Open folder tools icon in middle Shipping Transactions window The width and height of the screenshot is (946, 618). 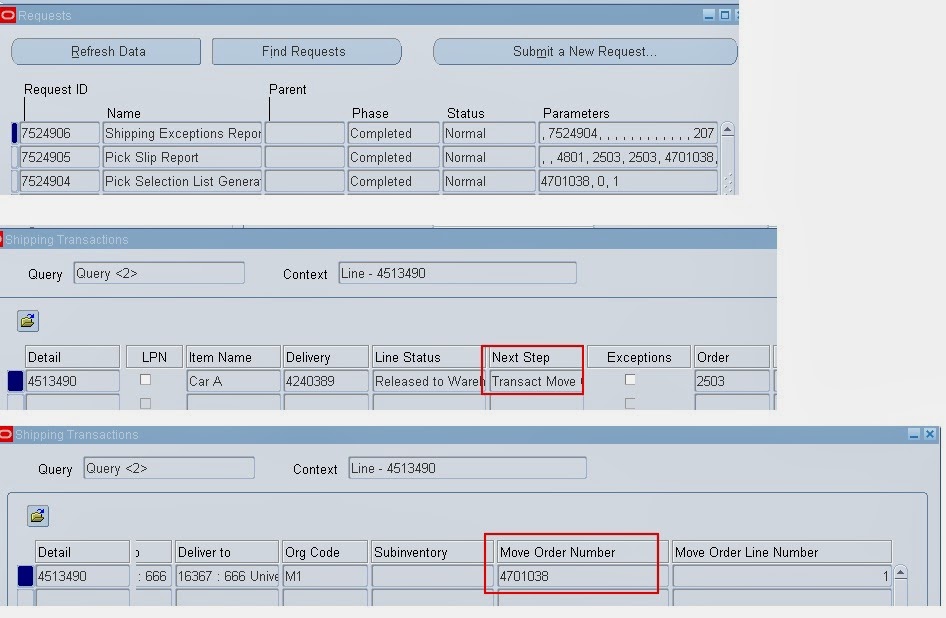pyautogui.click(x=28, y=321)
